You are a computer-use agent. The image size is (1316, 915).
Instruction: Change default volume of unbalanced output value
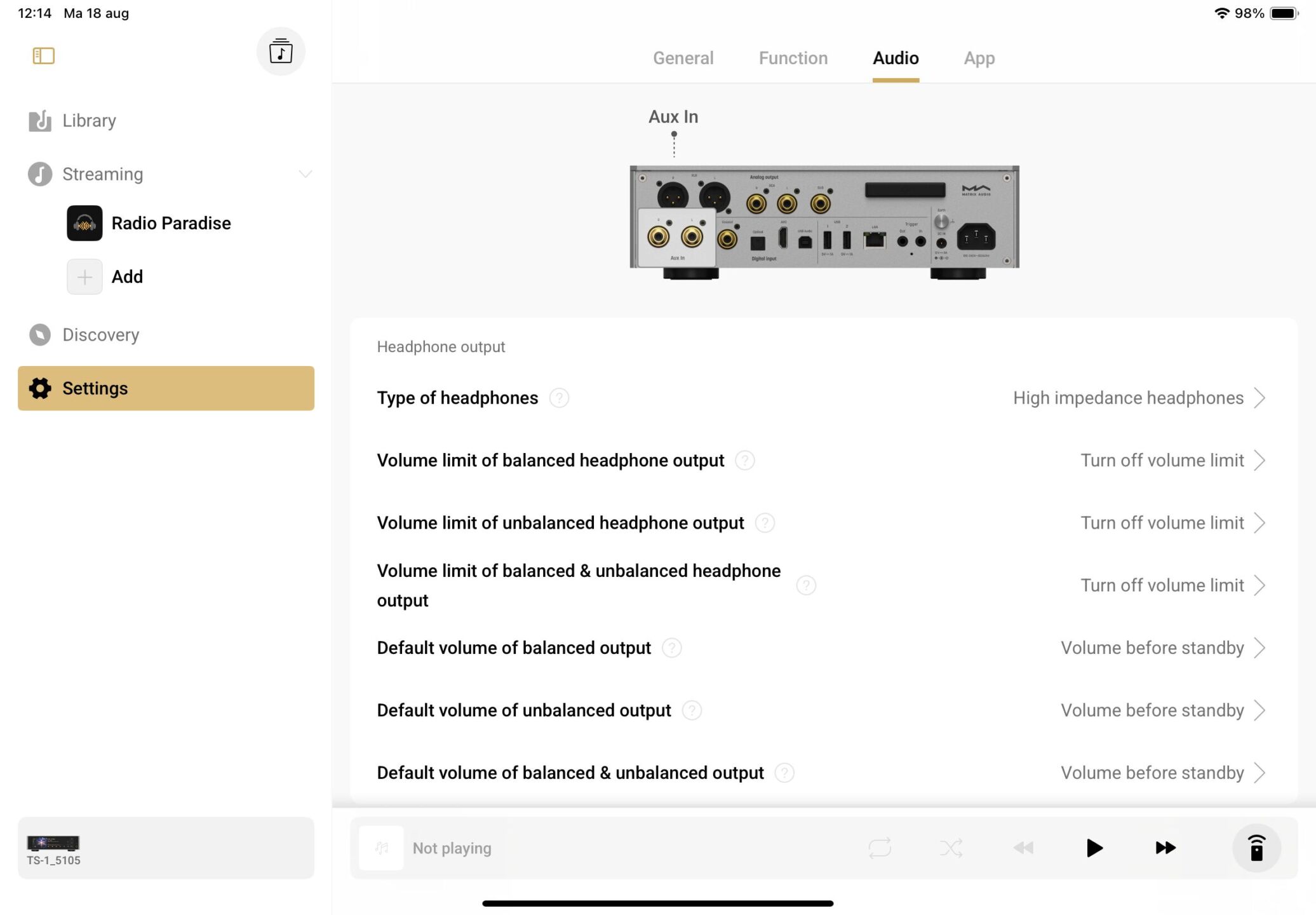(x=1164, y=710)
